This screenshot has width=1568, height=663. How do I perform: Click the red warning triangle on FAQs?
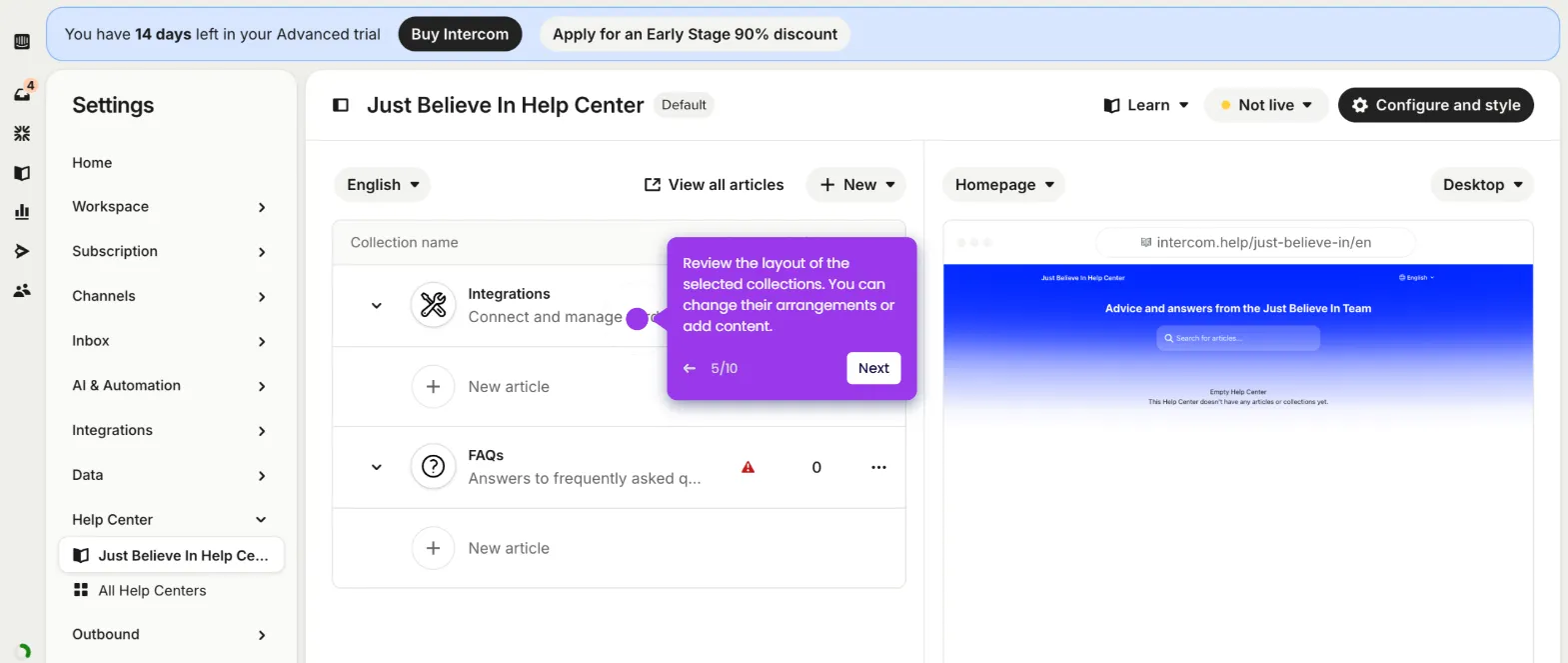748,467
